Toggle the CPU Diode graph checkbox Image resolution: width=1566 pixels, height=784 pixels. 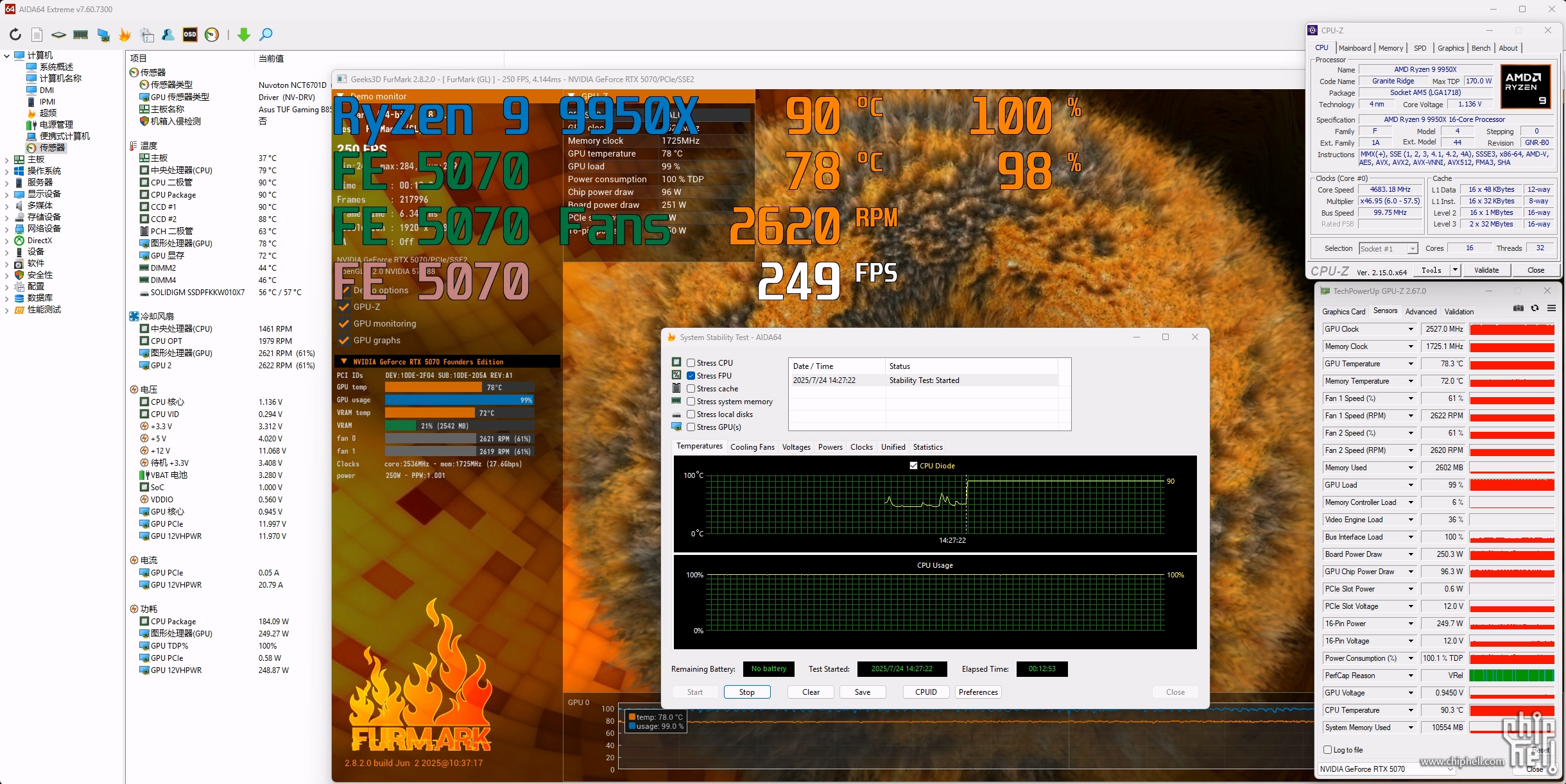tap(913, 466)
